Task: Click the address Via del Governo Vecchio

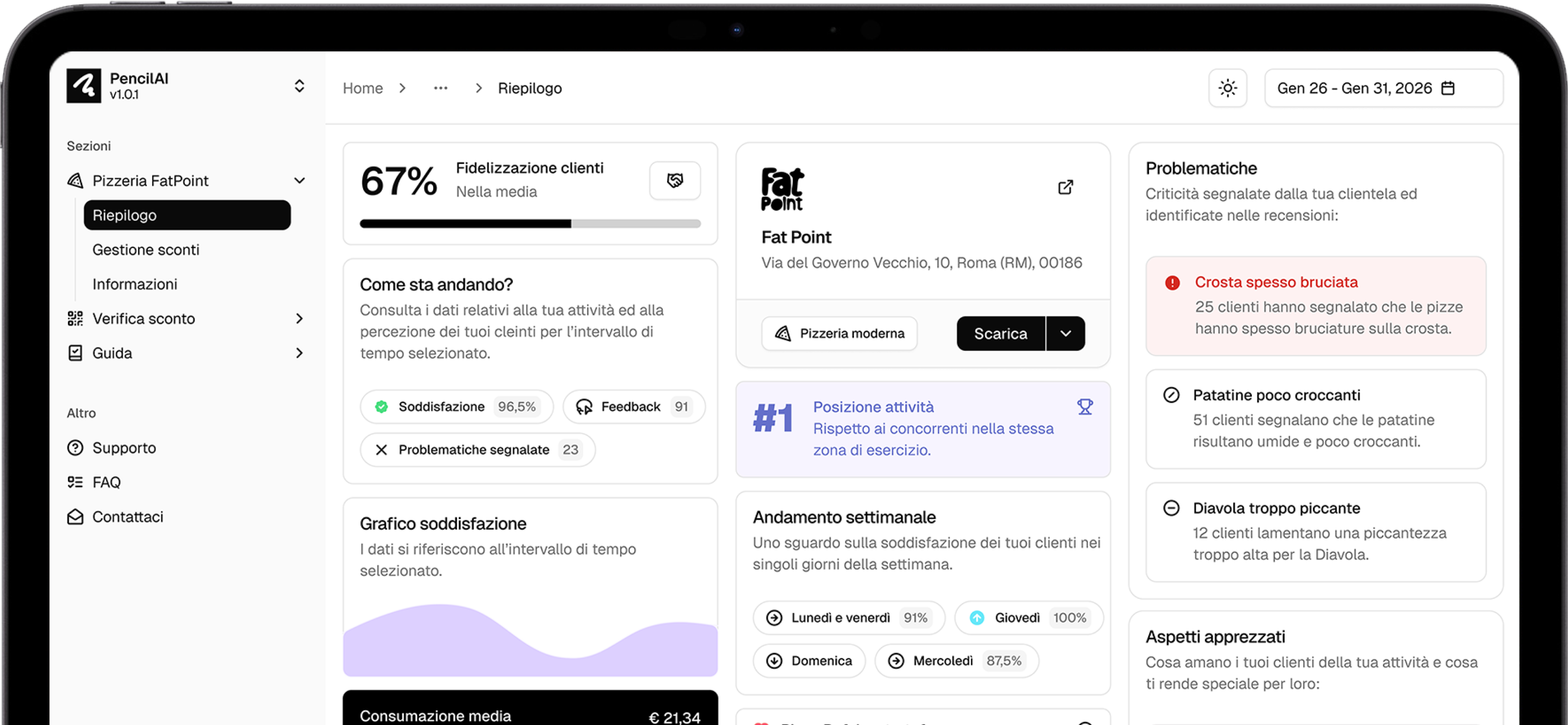Action: click(922, 263)
